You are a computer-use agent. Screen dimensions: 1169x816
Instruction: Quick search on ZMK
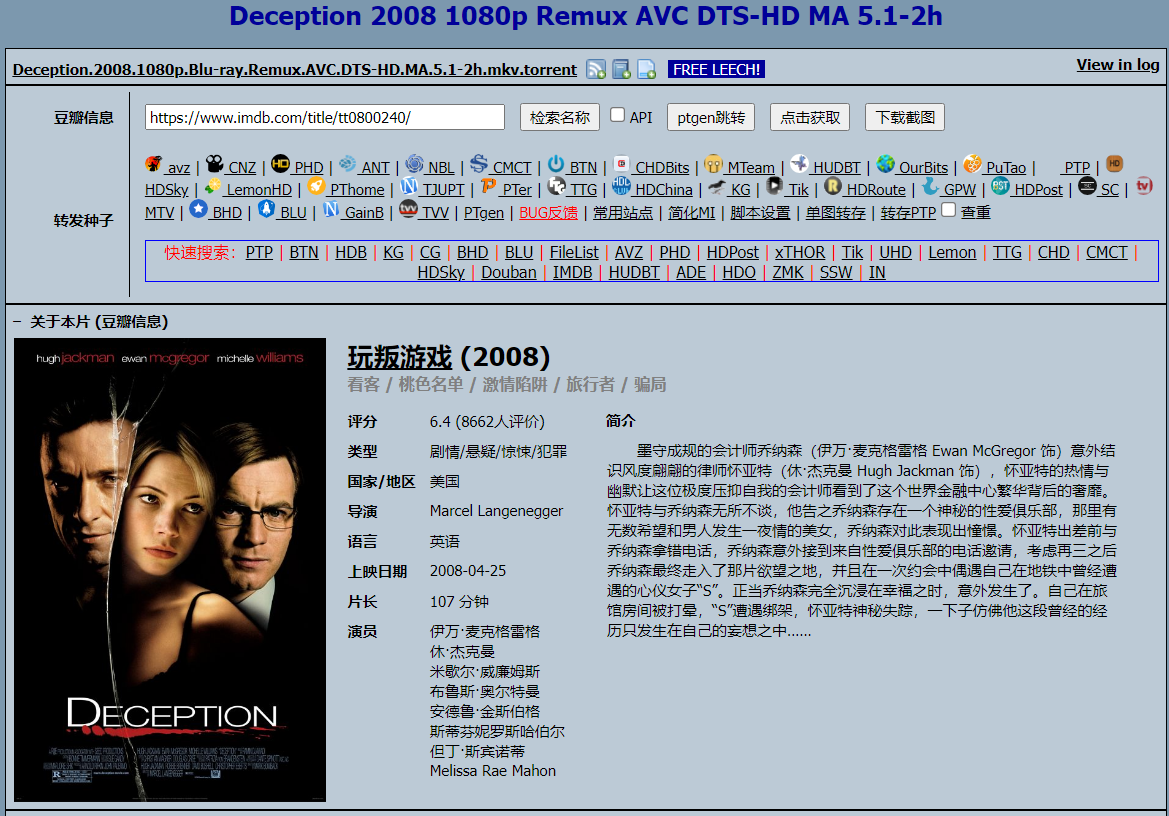787,273
